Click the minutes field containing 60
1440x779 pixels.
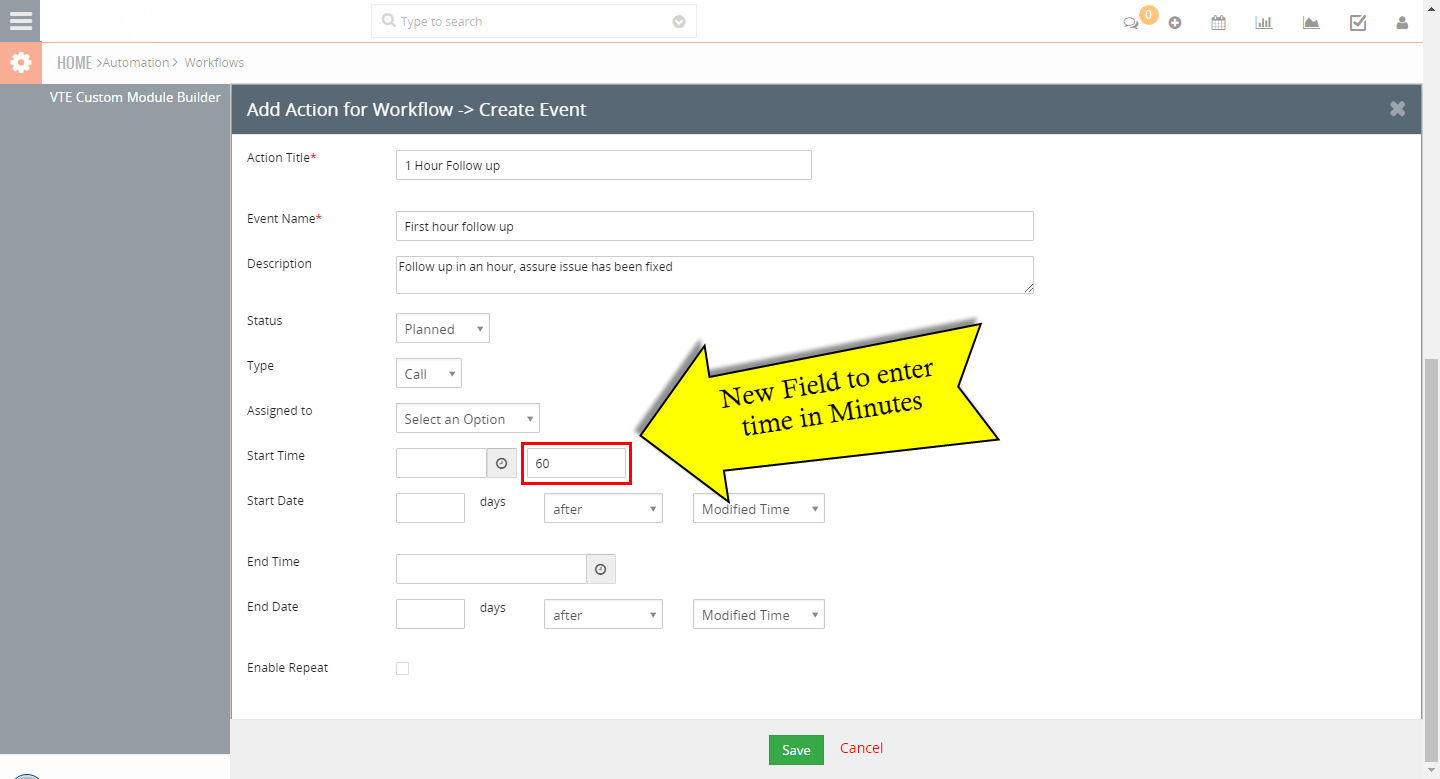tap(577, 463)
